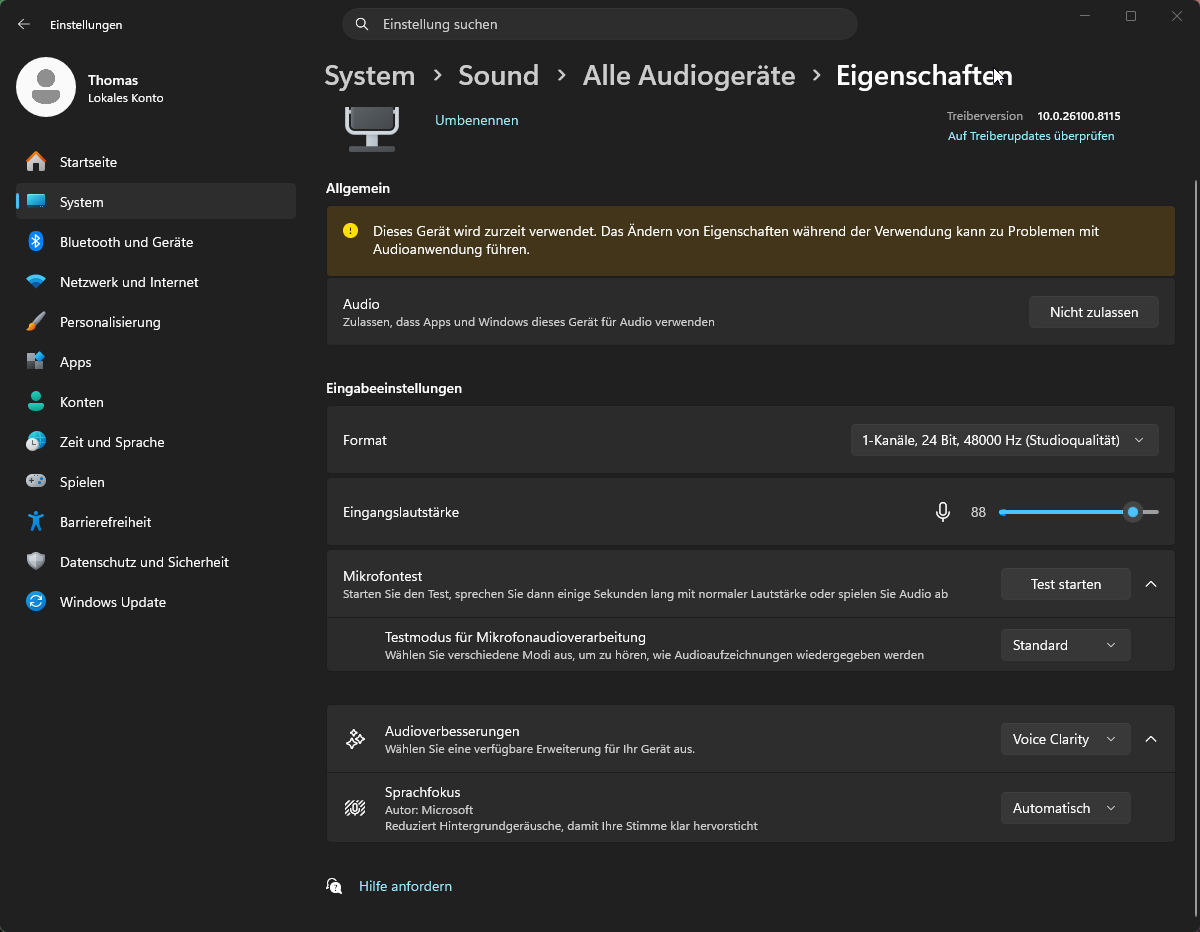Select Alle Audiogeräte breadcrumb
Screen dimensions: 1200x932
(x=689, y=76)
